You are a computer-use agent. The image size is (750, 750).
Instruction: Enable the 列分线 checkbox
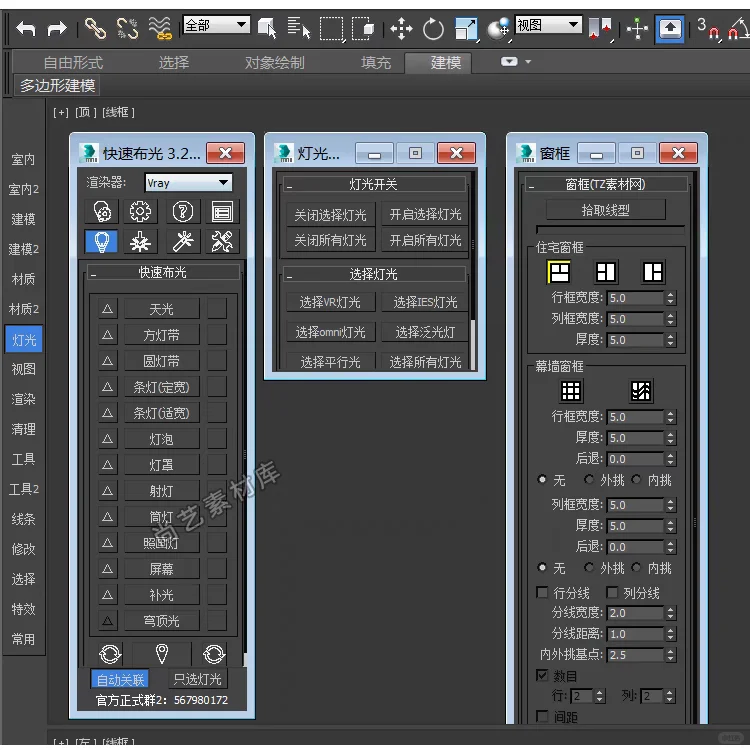pyautogui.click(x=612, y=593)
